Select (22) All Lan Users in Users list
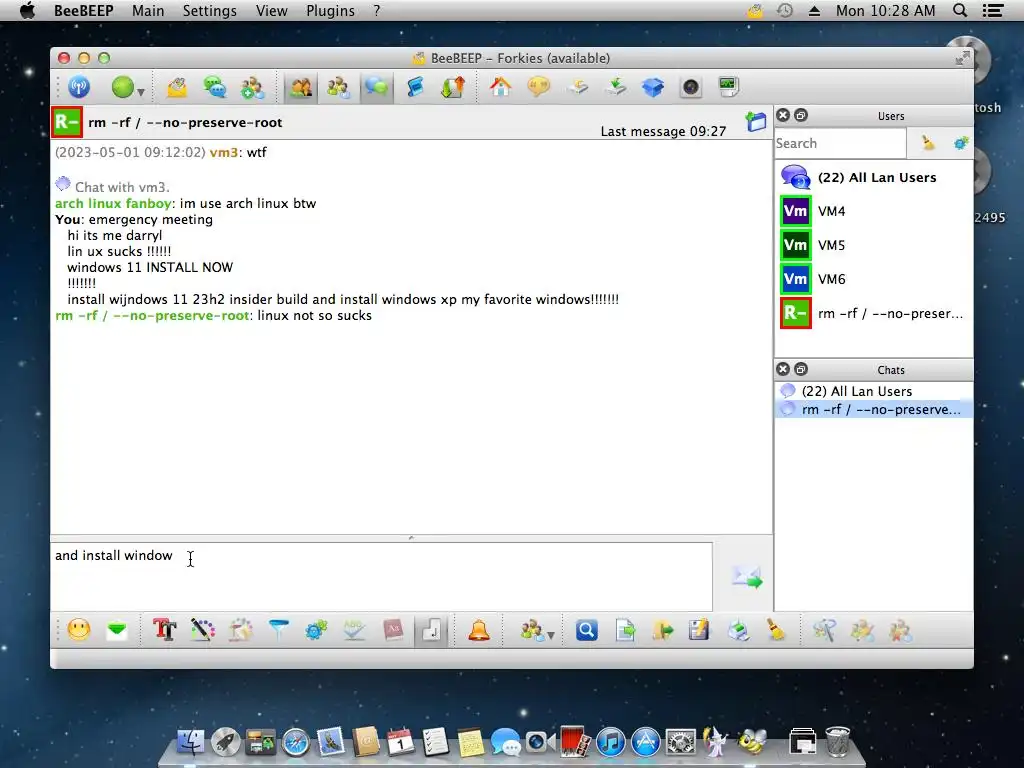The width and height of the screenshot is (1024, 768). pyautogui.click(x=874, y=177)
